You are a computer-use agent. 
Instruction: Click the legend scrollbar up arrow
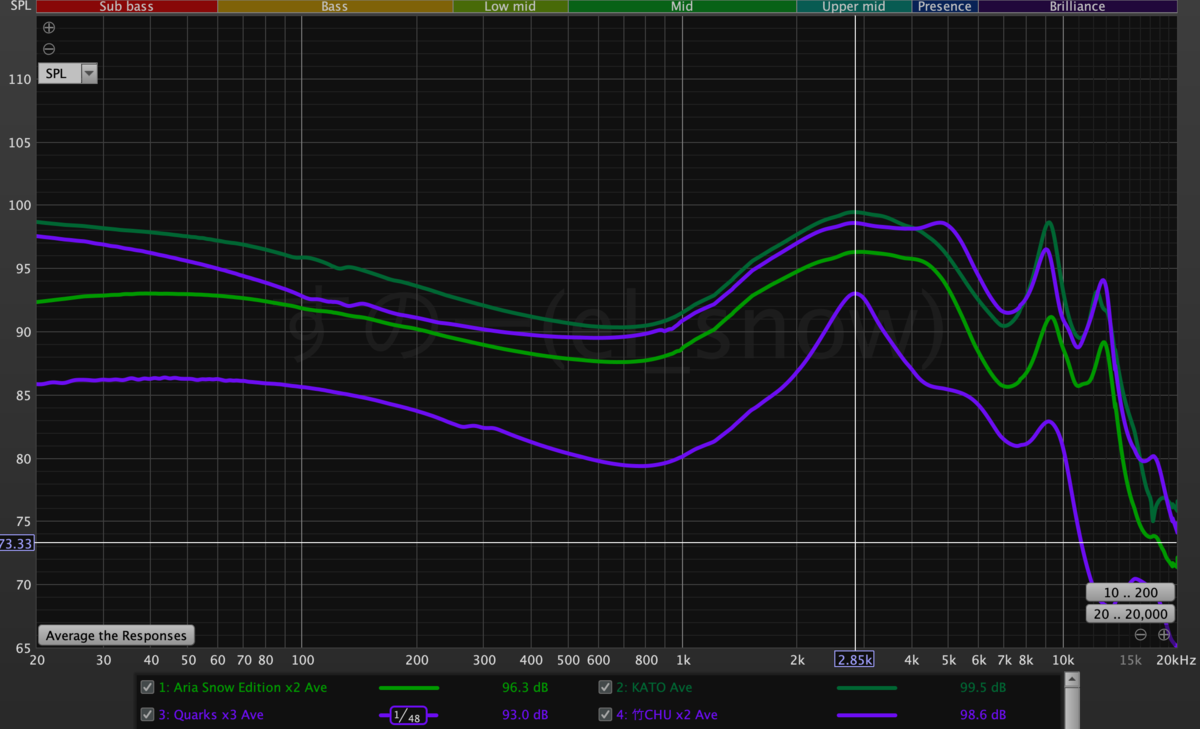coord(1072,681)
